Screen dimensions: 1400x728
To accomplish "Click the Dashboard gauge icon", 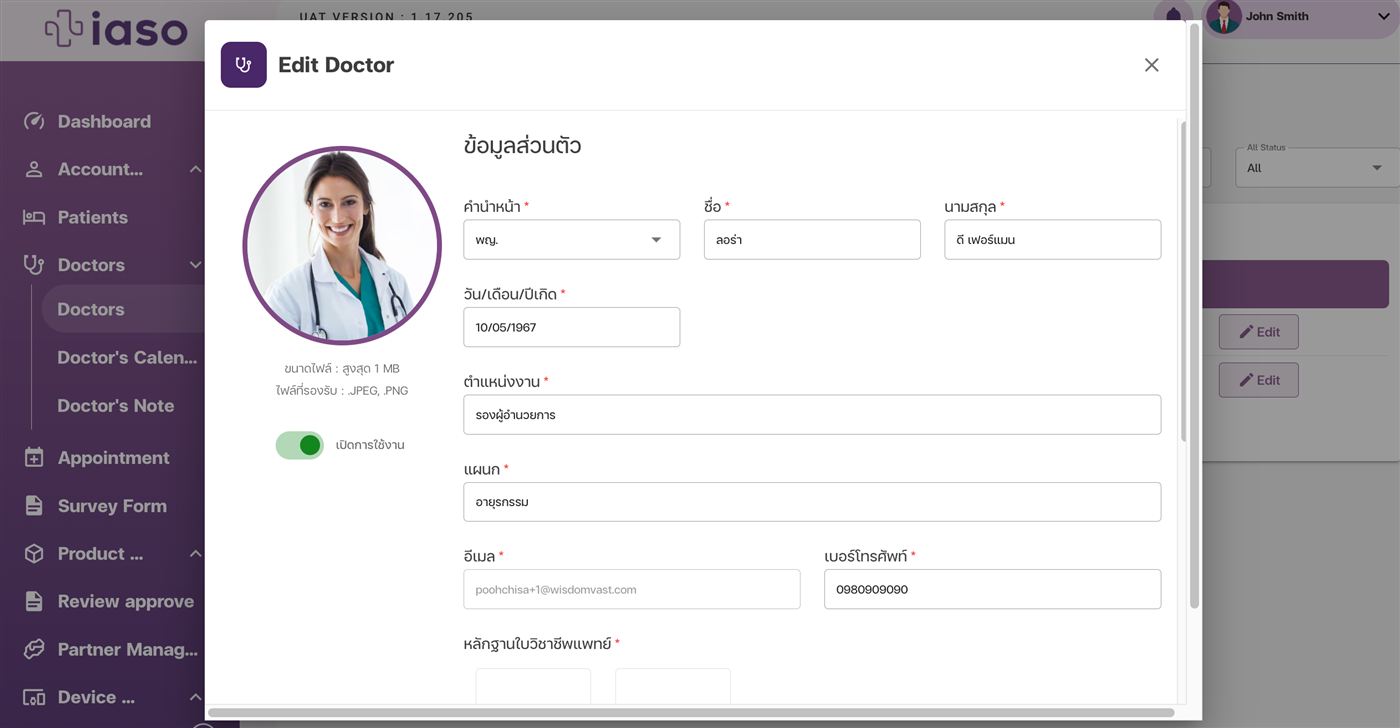I will coord(34,121).
